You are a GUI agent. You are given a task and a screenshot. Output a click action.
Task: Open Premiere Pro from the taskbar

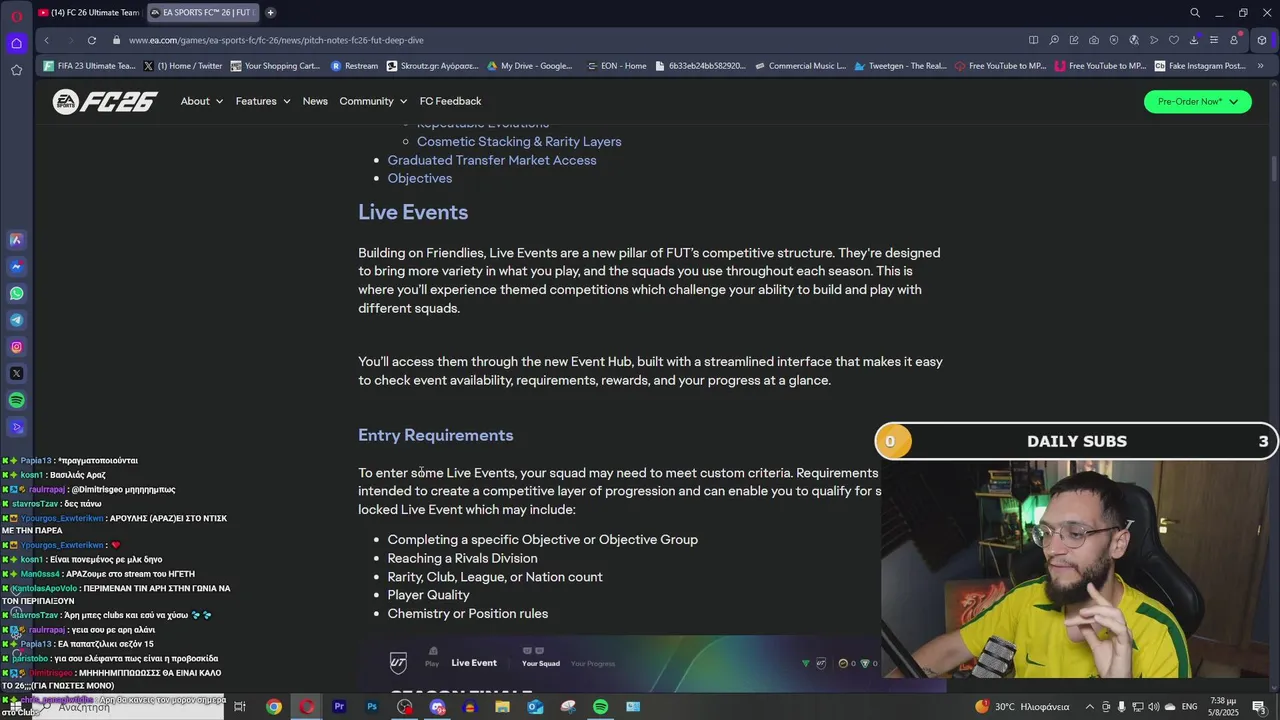coord(339,707)
